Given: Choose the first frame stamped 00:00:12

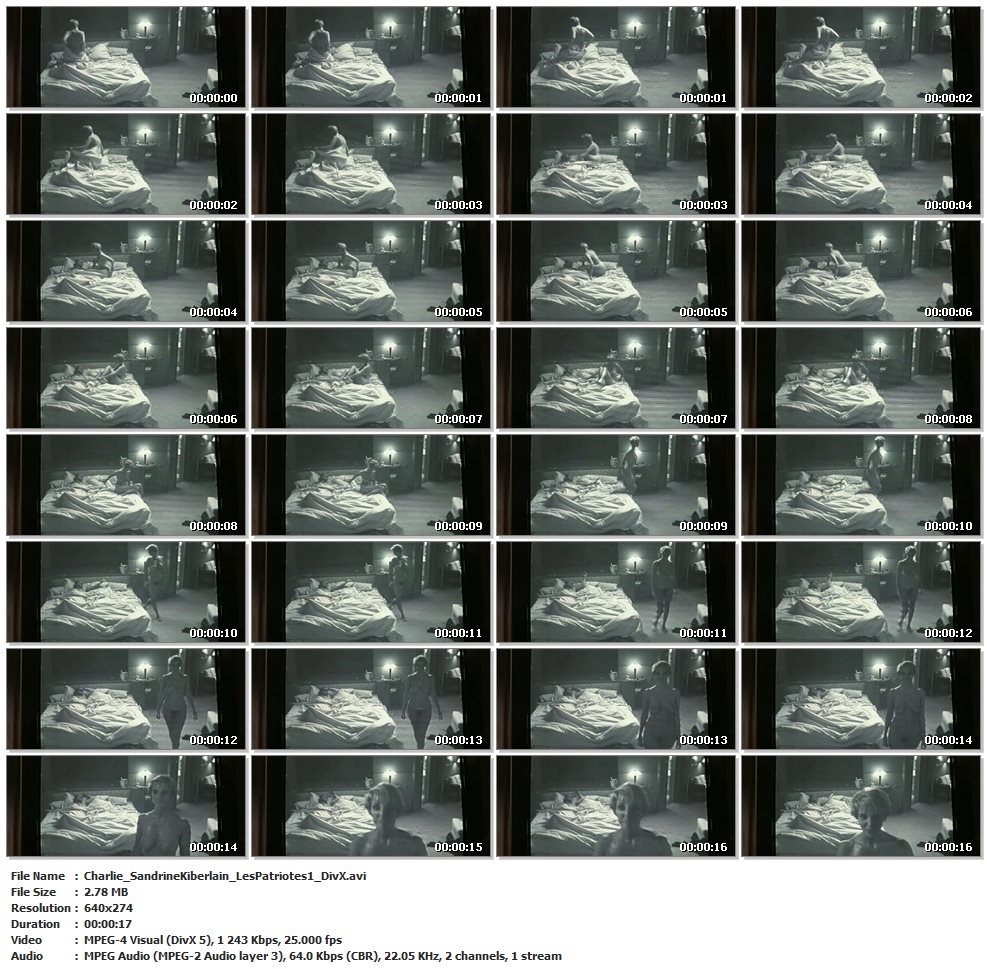Looking at the screenshot, I should coord(861,592).
